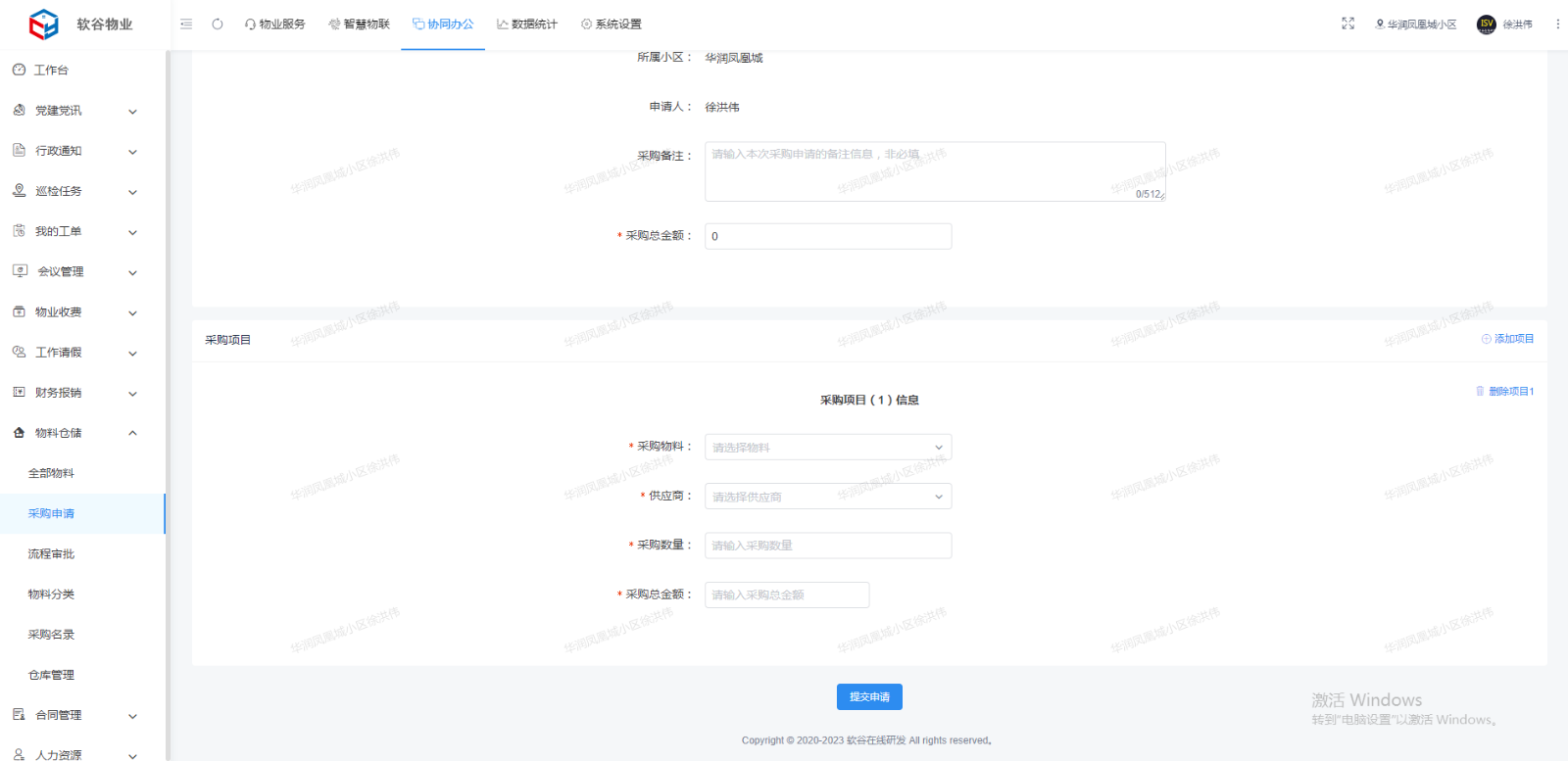Viewport: 1568px width, 761px height.
Task: Focus the 采购数量 input field
Action: point(828,546)
